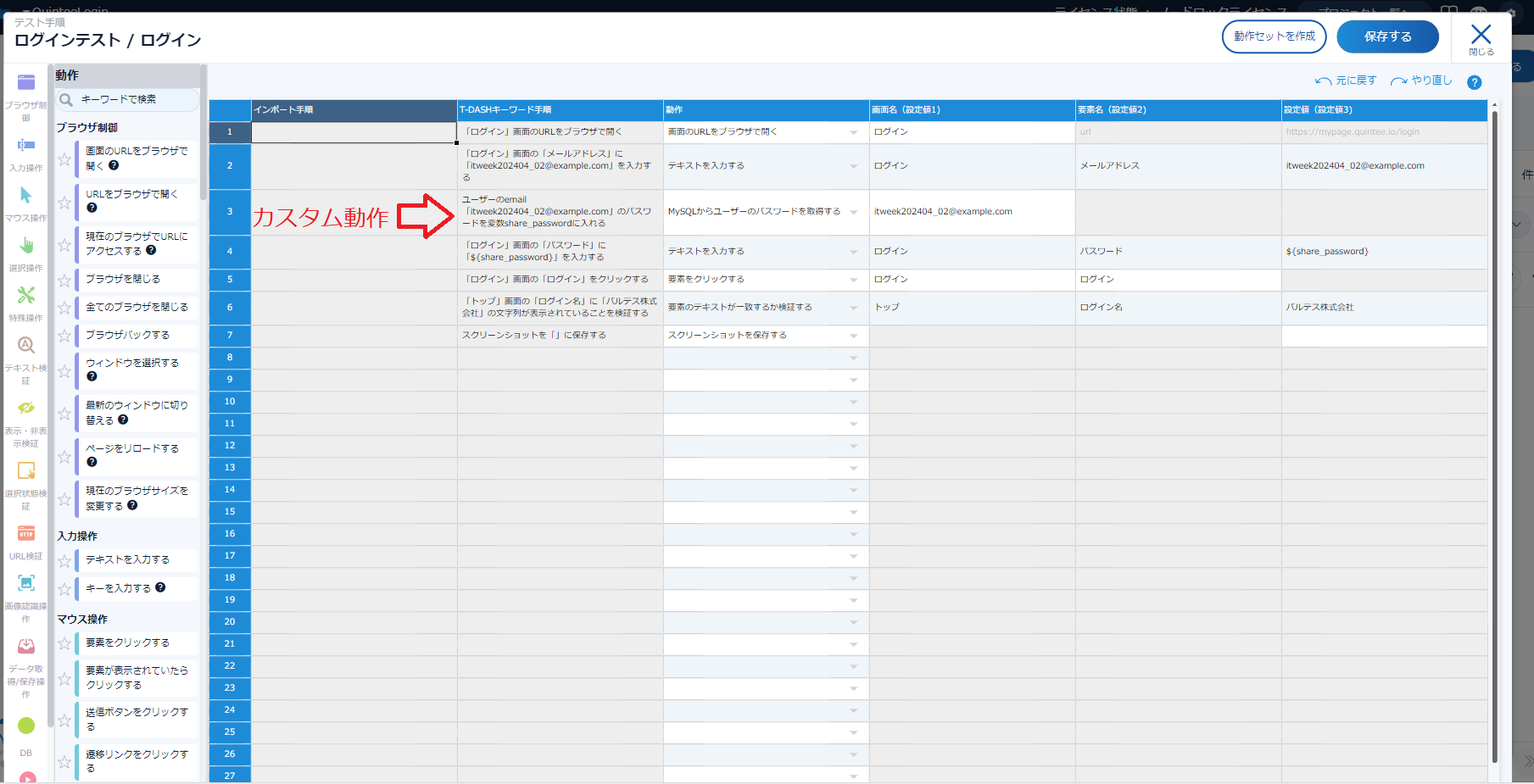The image size is (1534, 784).
Task: Select the 入力操作 sidebar category icon
Action: pos(26,145)
